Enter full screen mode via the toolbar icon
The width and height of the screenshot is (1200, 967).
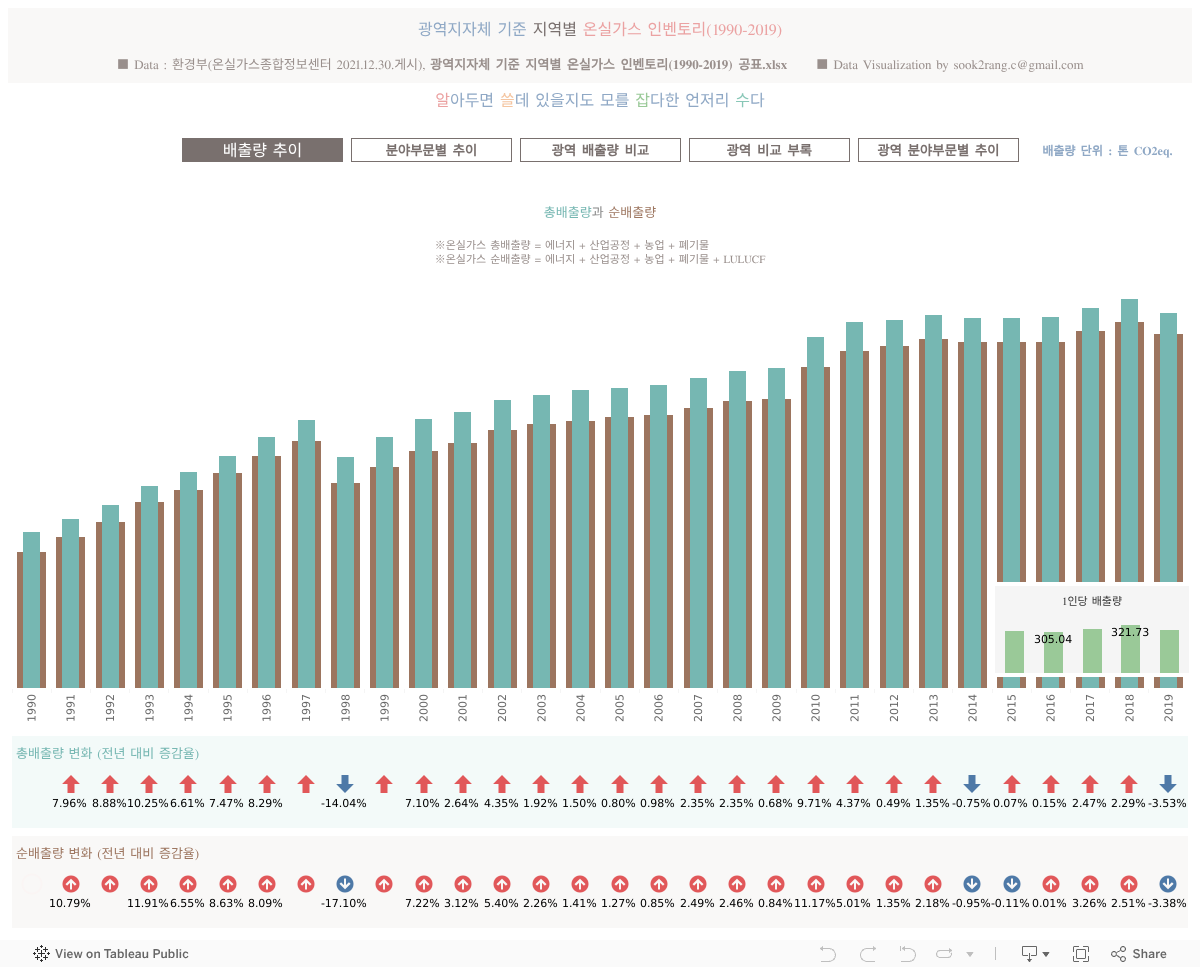(x=1081, y=954)
